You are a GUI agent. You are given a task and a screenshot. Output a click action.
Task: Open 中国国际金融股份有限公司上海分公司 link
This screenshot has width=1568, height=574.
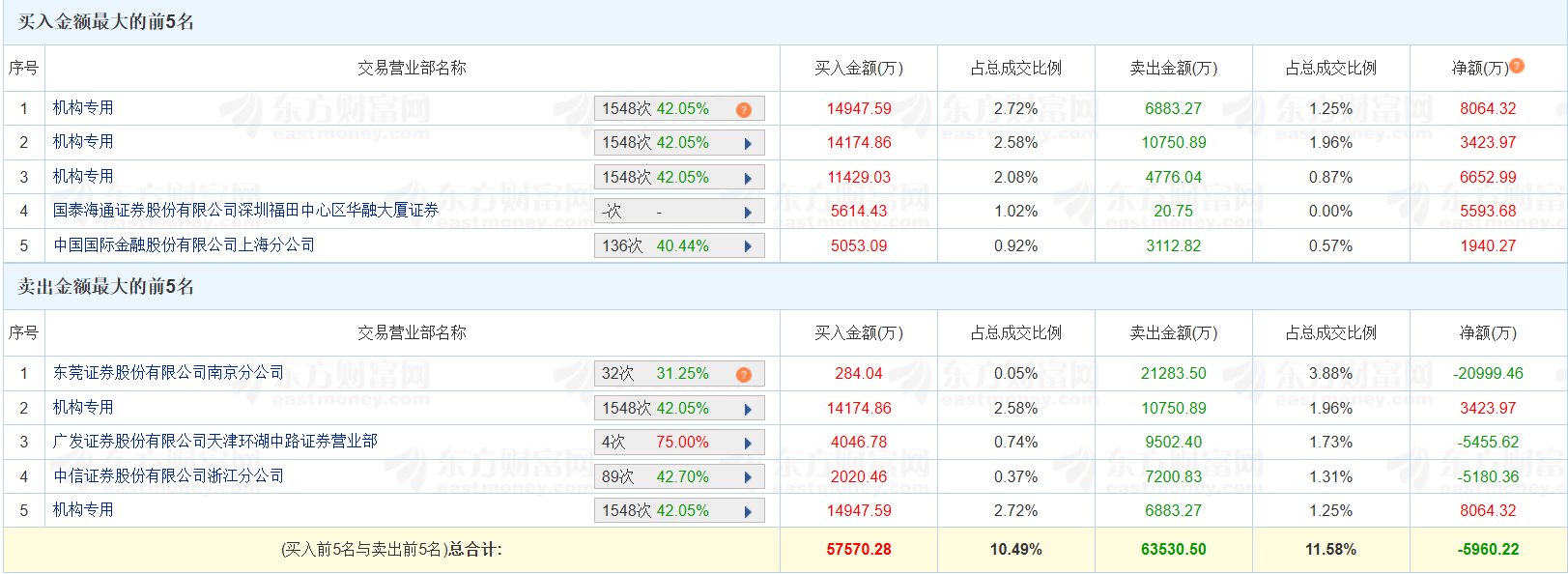pyautogui.click(x=184, y=245)
